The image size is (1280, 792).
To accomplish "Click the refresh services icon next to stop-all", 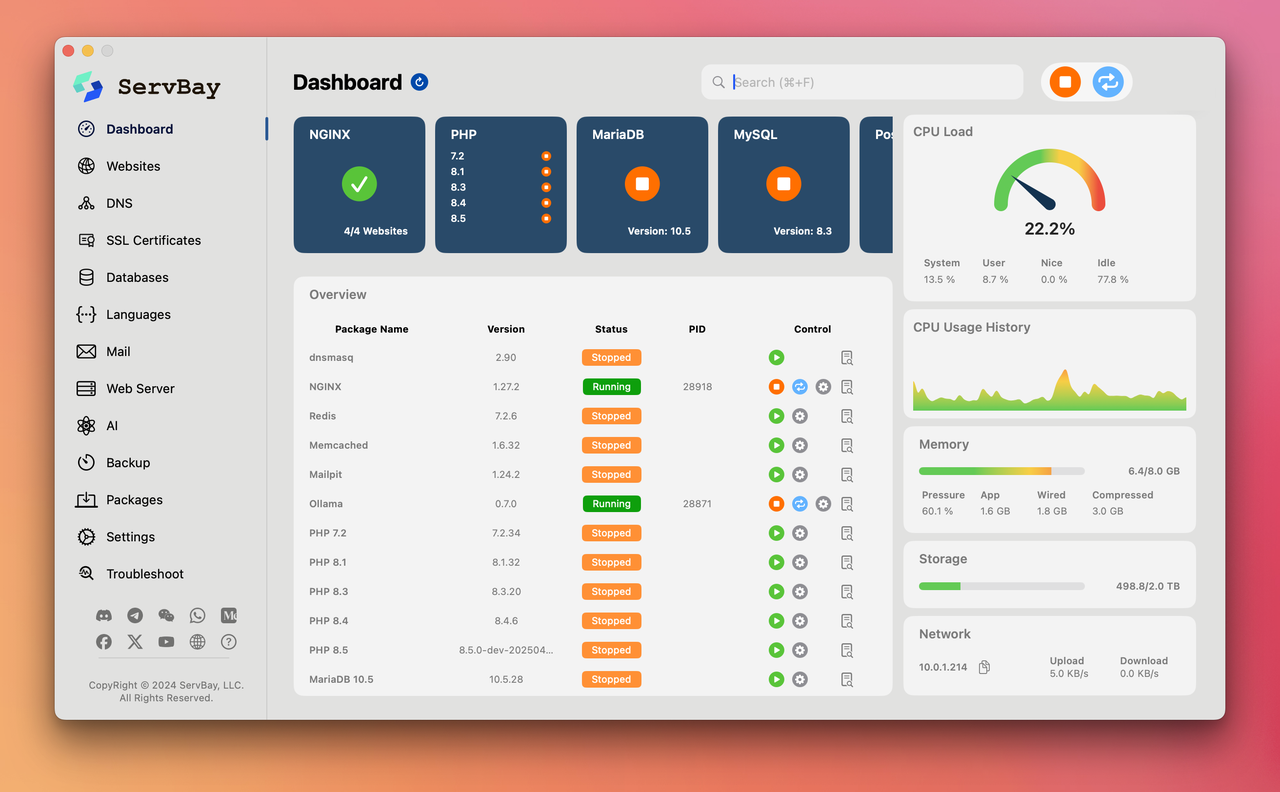I will coord(1107,82).
